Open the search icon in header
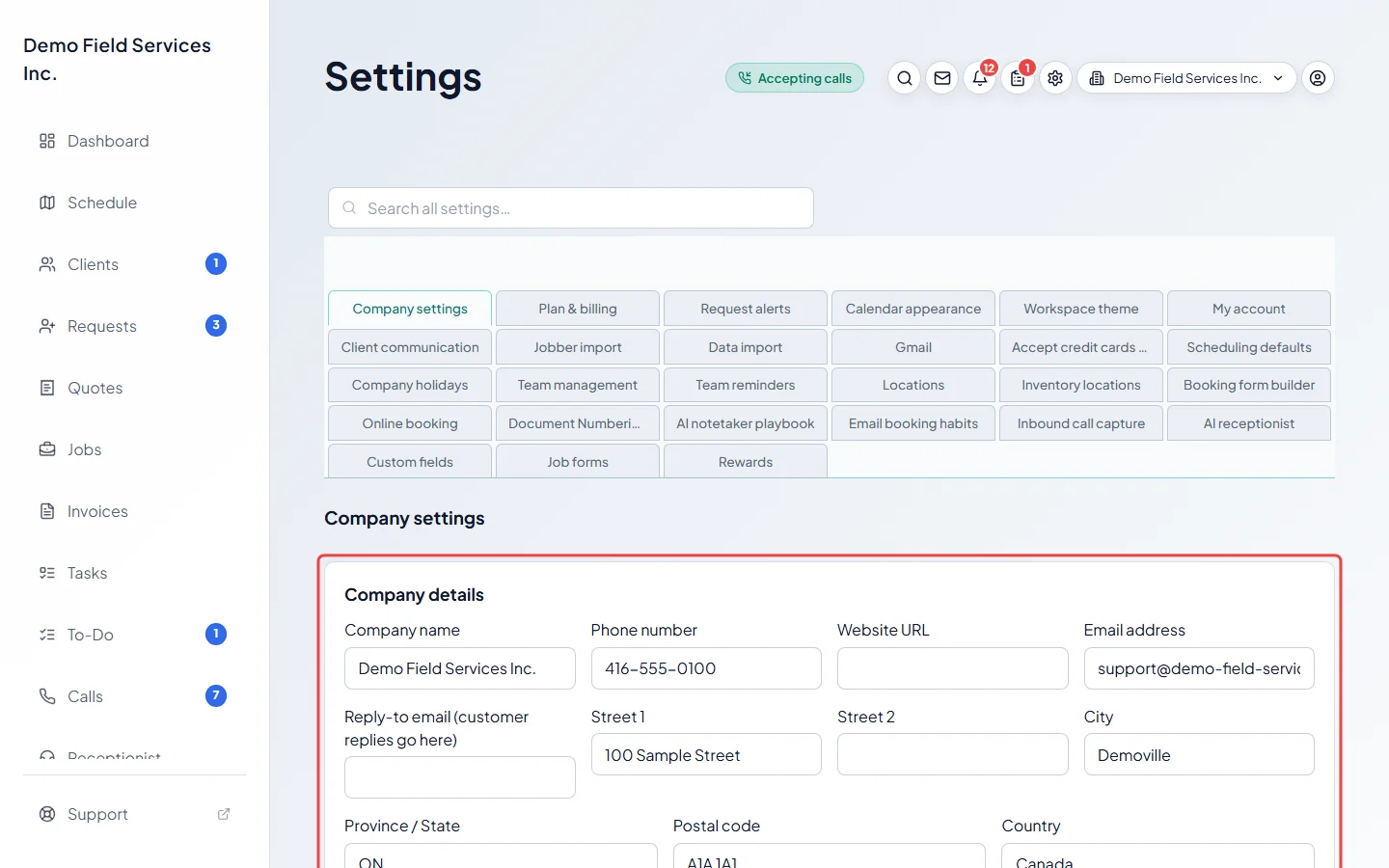1389x868 pixels. pos(904,78)
